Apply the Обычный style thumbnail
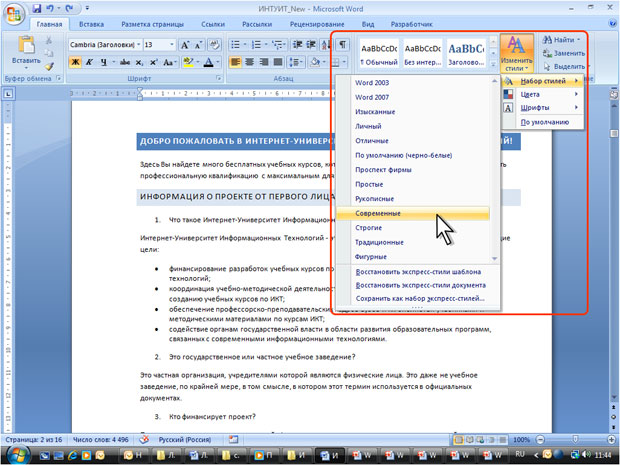 tap(379, 54)
